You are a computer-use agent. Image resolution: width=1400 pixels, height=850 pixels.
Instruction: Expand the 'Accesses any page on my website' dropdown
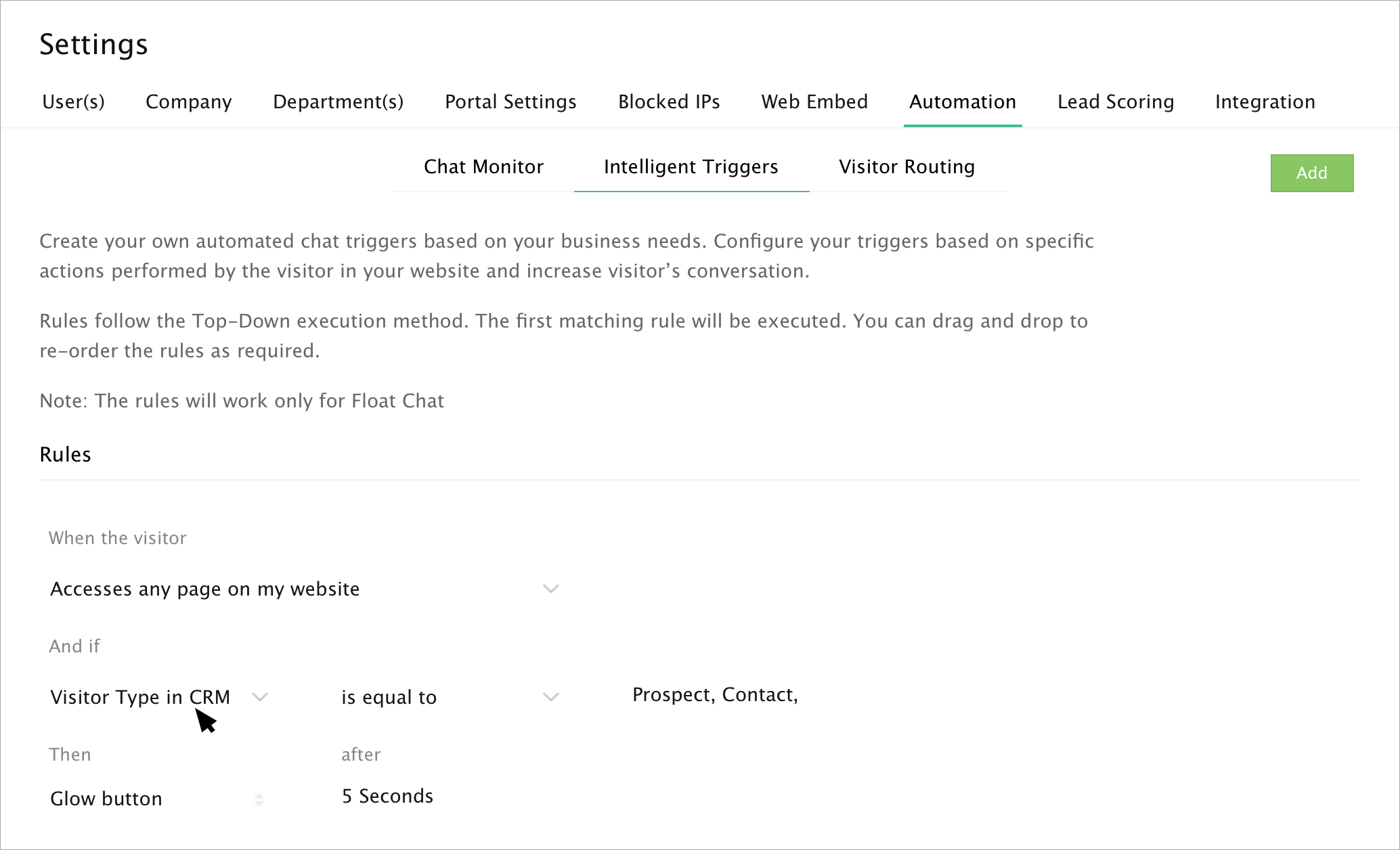(305, 589)
